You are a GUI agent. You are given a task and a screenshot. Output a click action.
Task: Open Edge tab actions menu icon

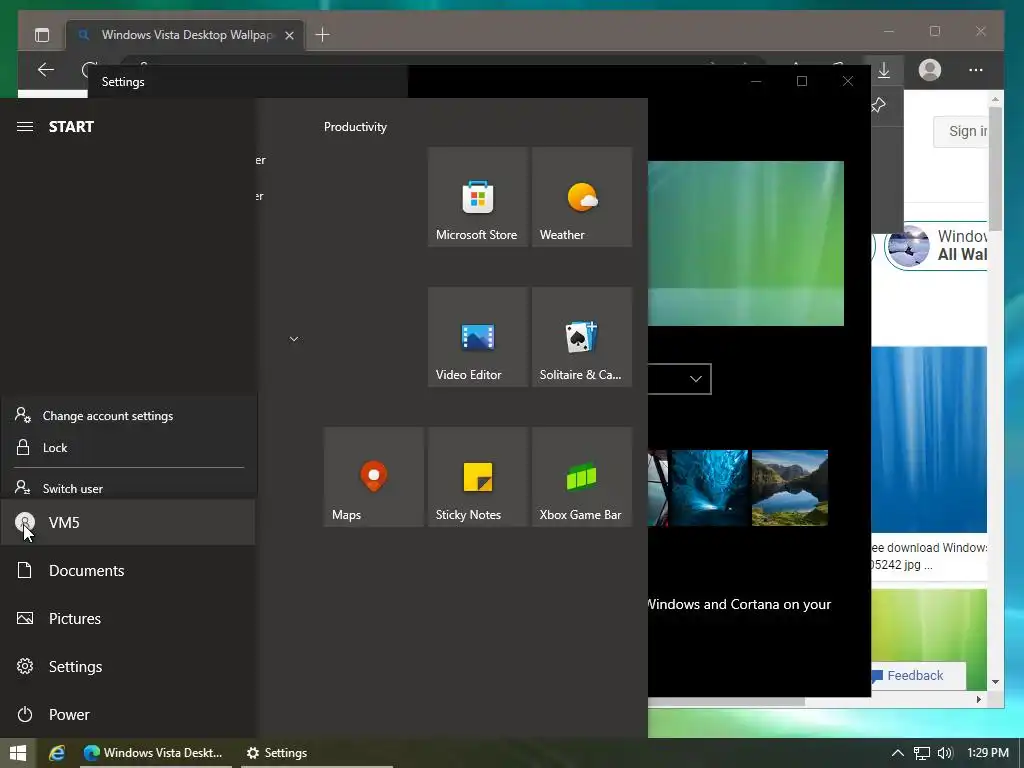42,35
